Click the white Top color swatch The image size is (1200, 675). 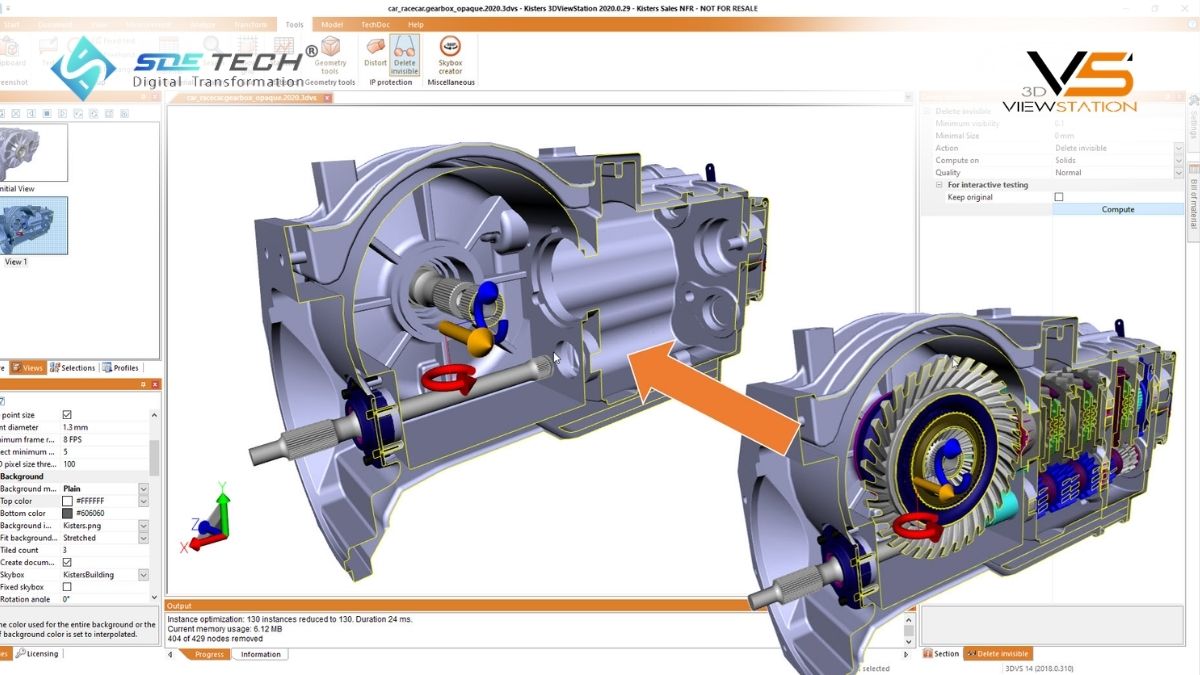click(x=67, y=501)
